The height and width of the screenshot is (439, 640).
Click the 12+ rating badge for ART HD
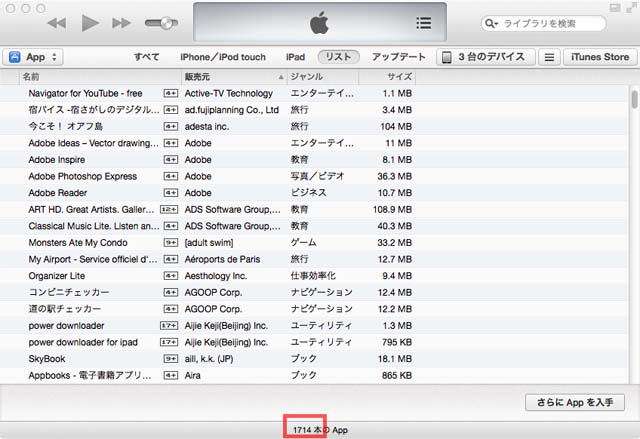tap(169, 210)
